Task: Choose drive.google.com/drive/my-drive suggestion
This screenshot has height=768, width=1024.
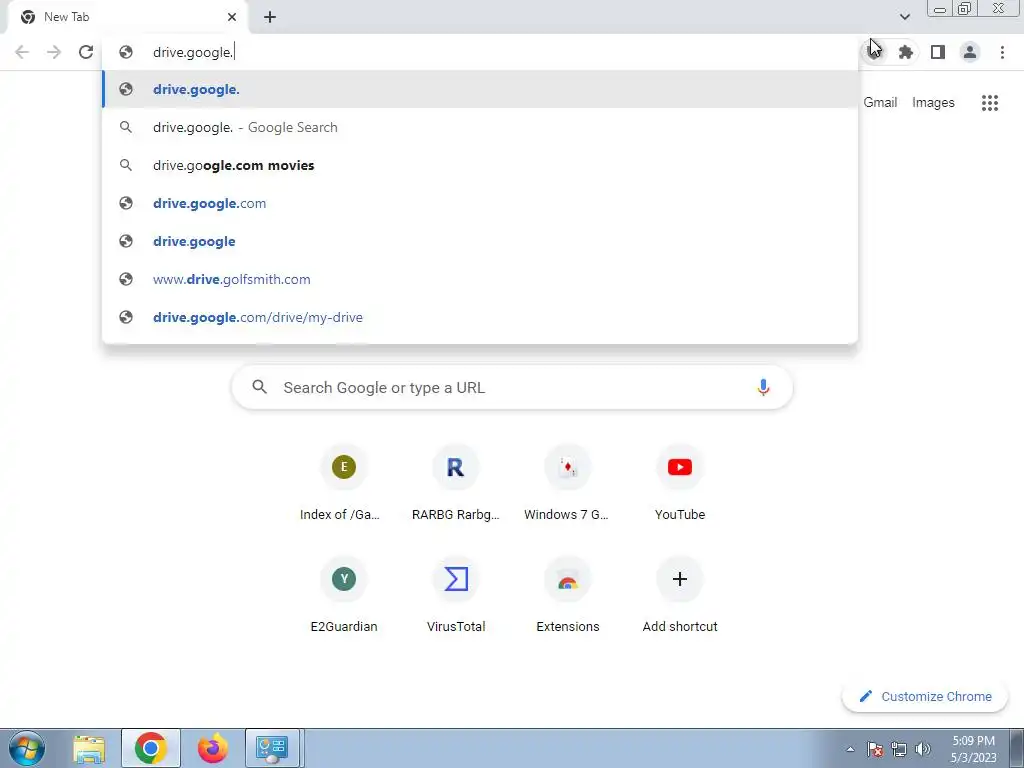Action: point(480,317)
